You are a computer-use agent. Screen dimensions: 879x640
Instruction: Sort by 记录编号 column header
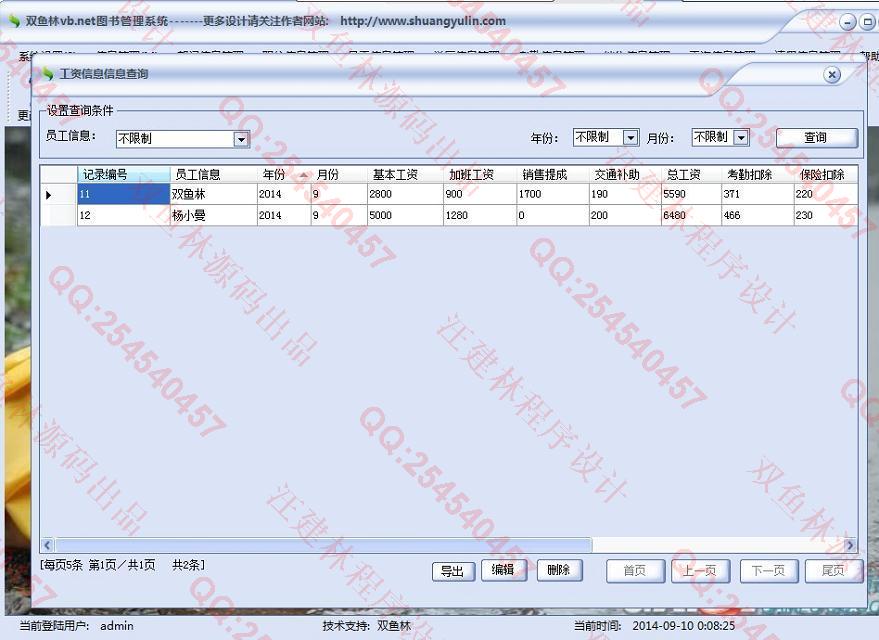[123, 175]
